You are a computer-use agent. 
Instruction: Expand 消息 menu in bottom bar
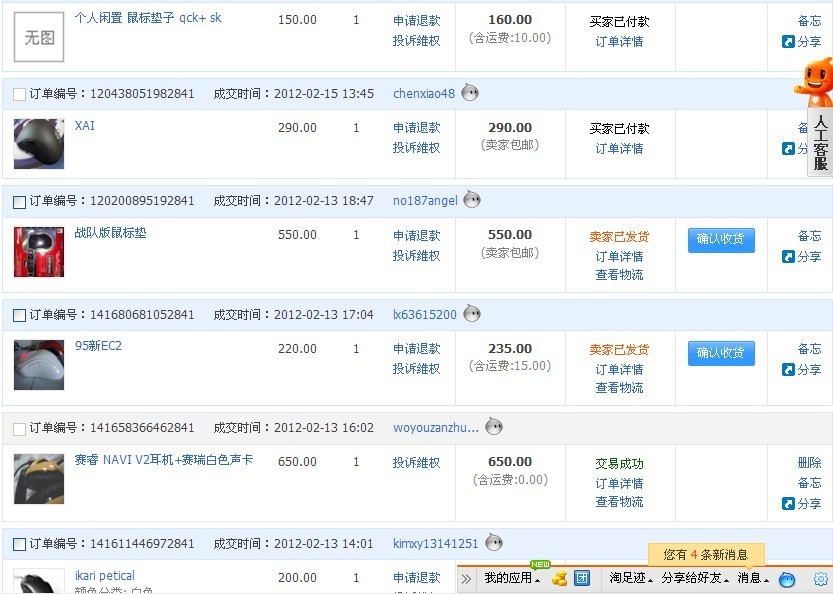click(x=753, y=578)
